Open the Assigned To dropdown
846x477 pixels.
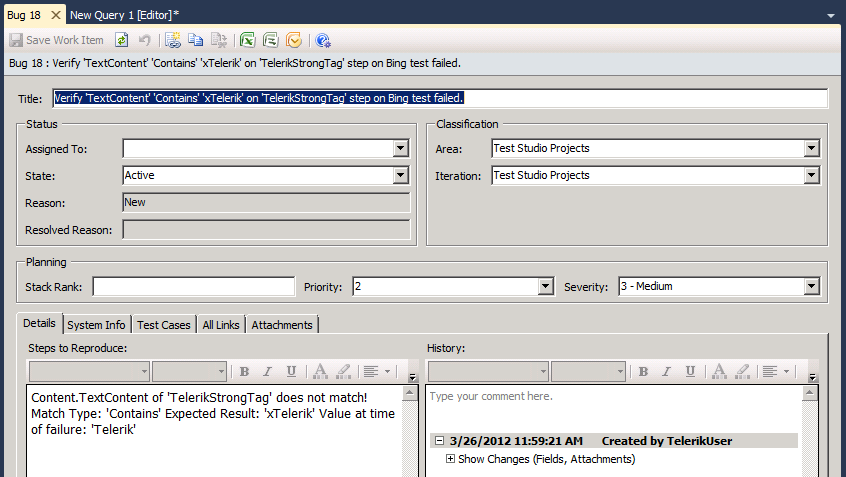(x=400, y=148)
